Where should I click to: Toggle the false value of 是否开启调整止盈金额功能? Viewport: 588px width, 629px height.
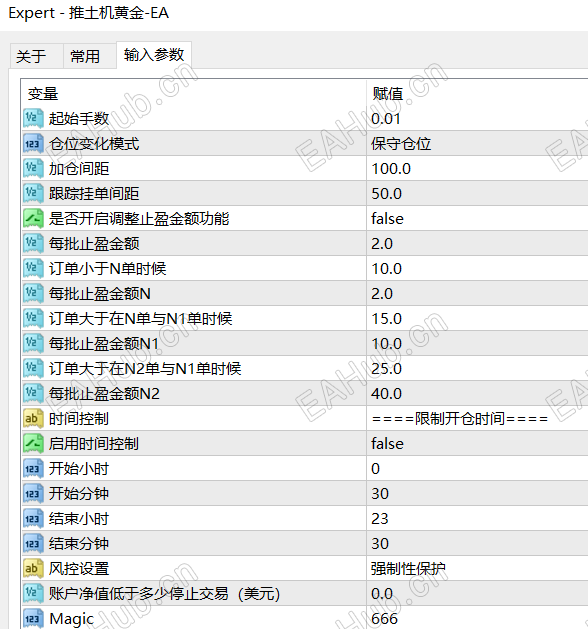pos(477,219)
